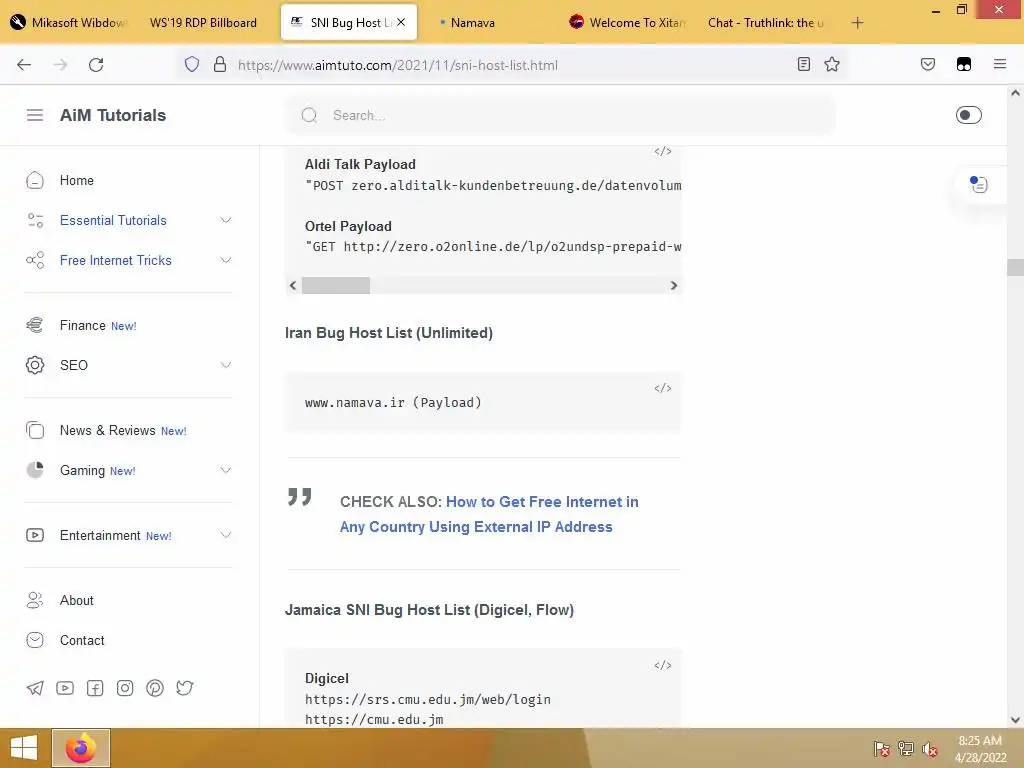Click the page scrollbar down arrow
This screenshot has width=1024, height=768.
coord(1015,720)
